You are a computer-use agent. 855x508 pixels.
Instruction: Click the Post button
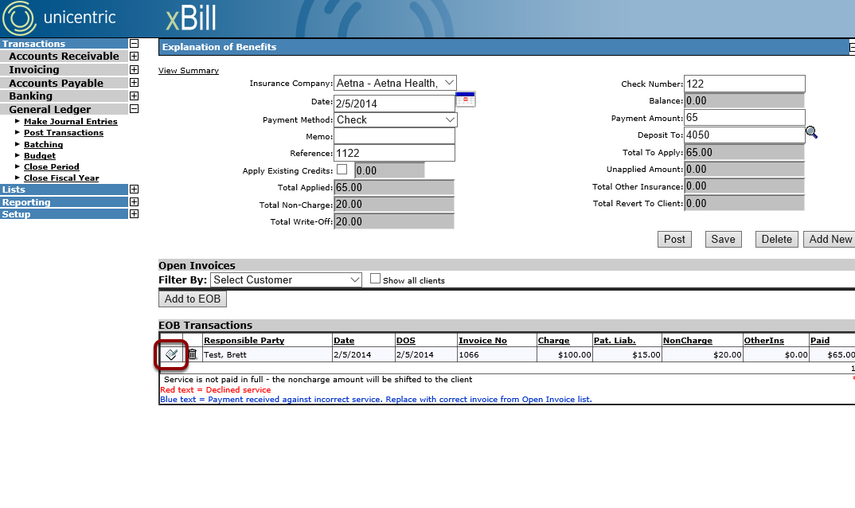click(x=674, y=239)
